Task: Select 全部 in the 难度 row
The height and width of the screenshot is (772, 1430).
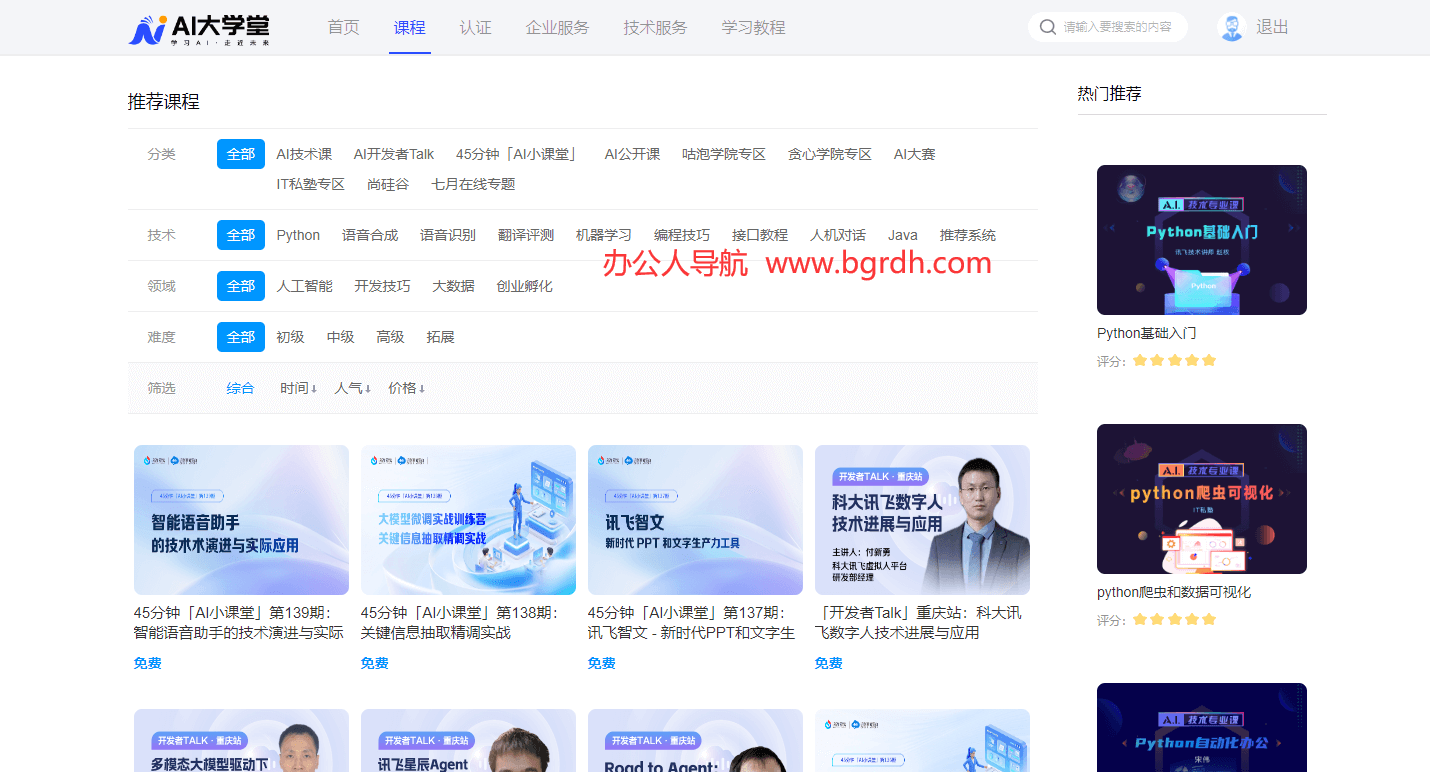Action: (241, 337)
